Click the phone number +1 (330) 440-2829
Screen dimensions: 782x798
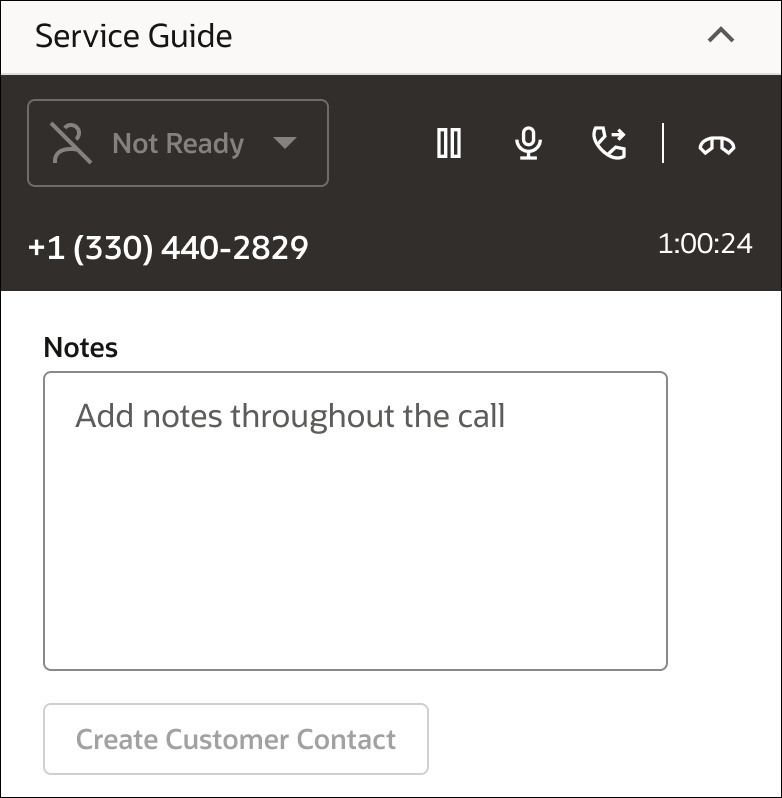168,248
